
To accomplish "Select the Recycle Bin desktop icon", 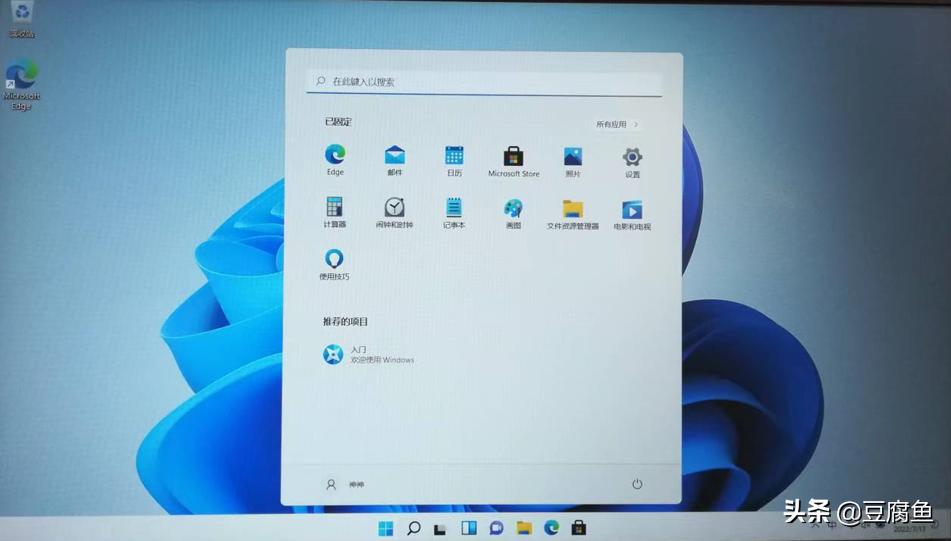I will (22, 19).
